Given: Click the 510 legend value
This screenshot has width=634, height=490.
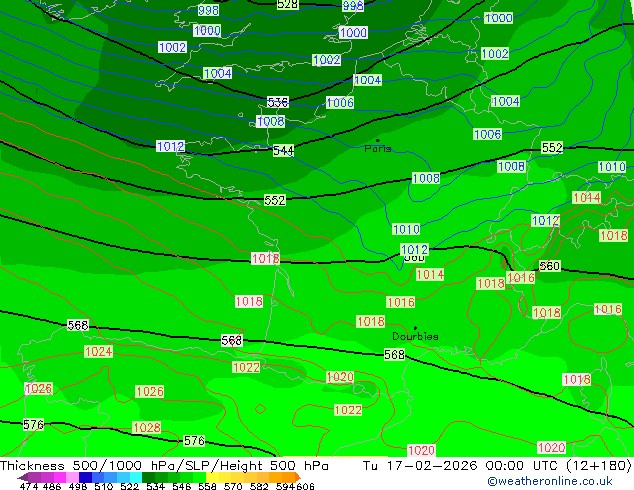Looking at the screenshot, I should 104,486.
